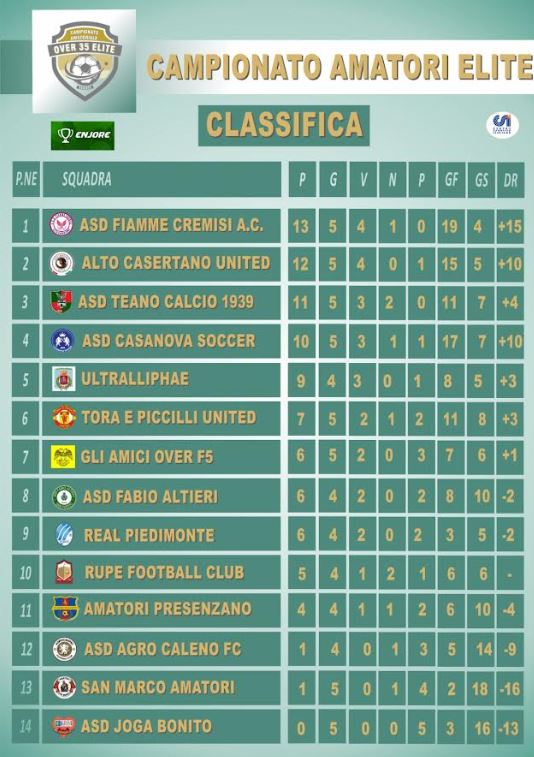
Task: Click the ASD Fiamme Cremisi team crest
Action: pos(61,224)
